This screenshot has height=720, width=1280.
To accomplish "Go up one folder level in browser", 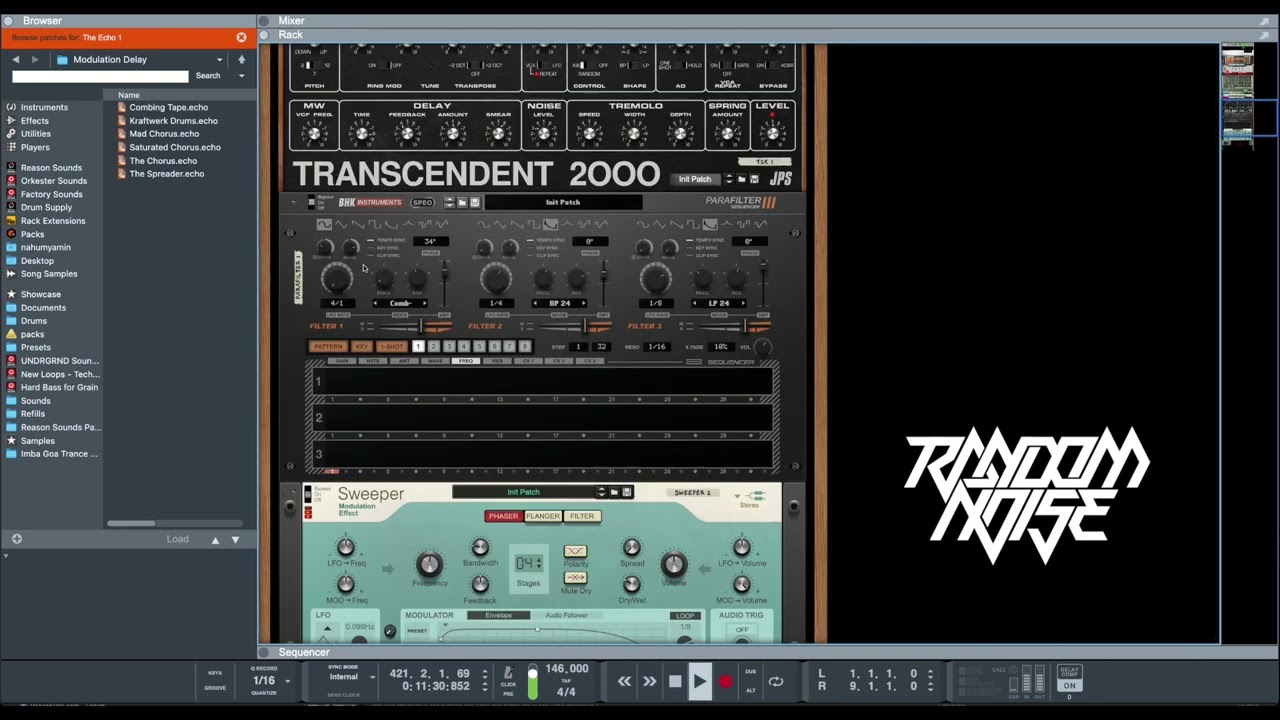I will point(241,59).
